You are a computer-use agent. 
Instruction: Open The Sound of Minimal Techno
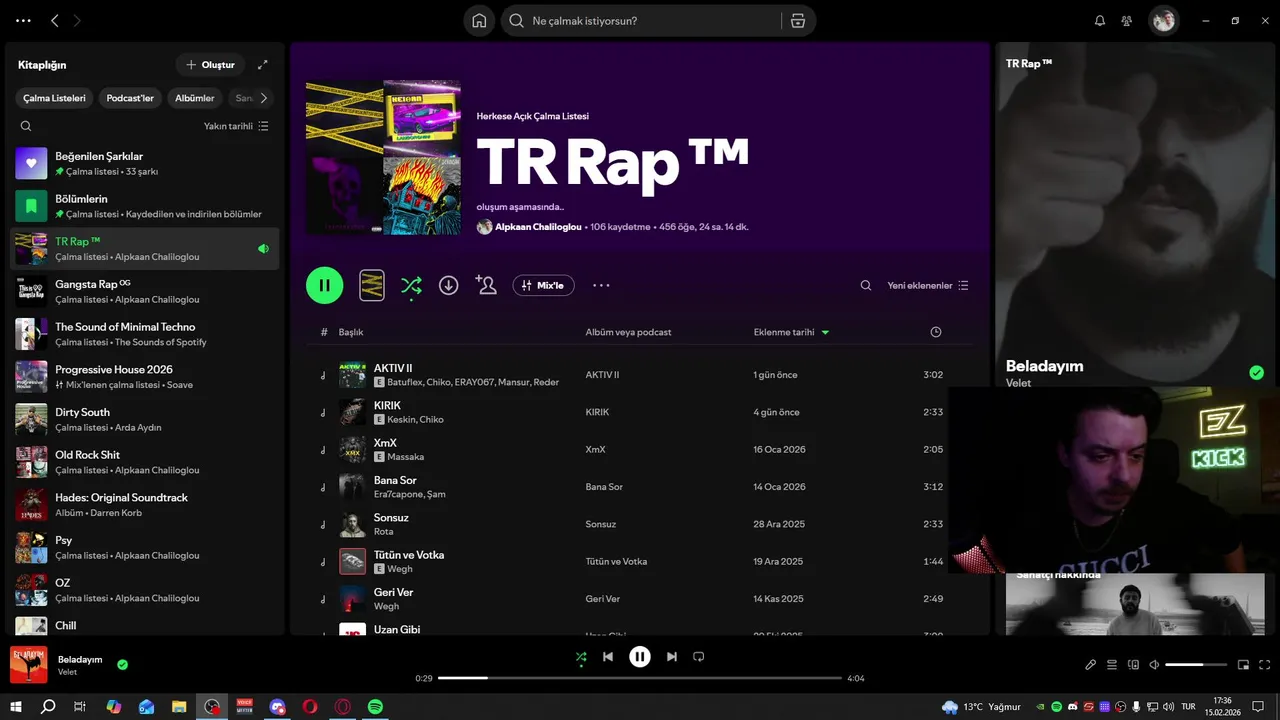145,334
